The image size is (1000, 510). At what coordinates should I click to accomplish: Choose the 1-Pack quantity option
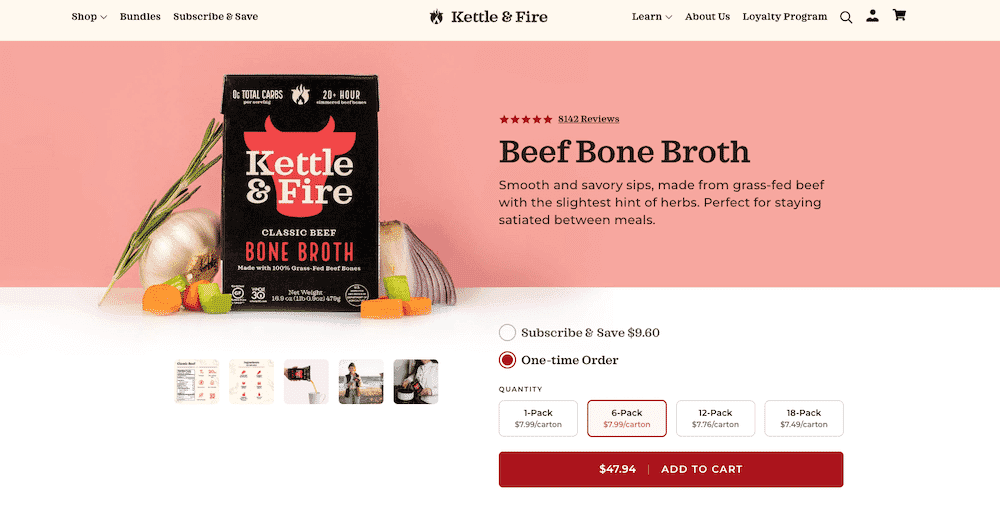point(538,418)
